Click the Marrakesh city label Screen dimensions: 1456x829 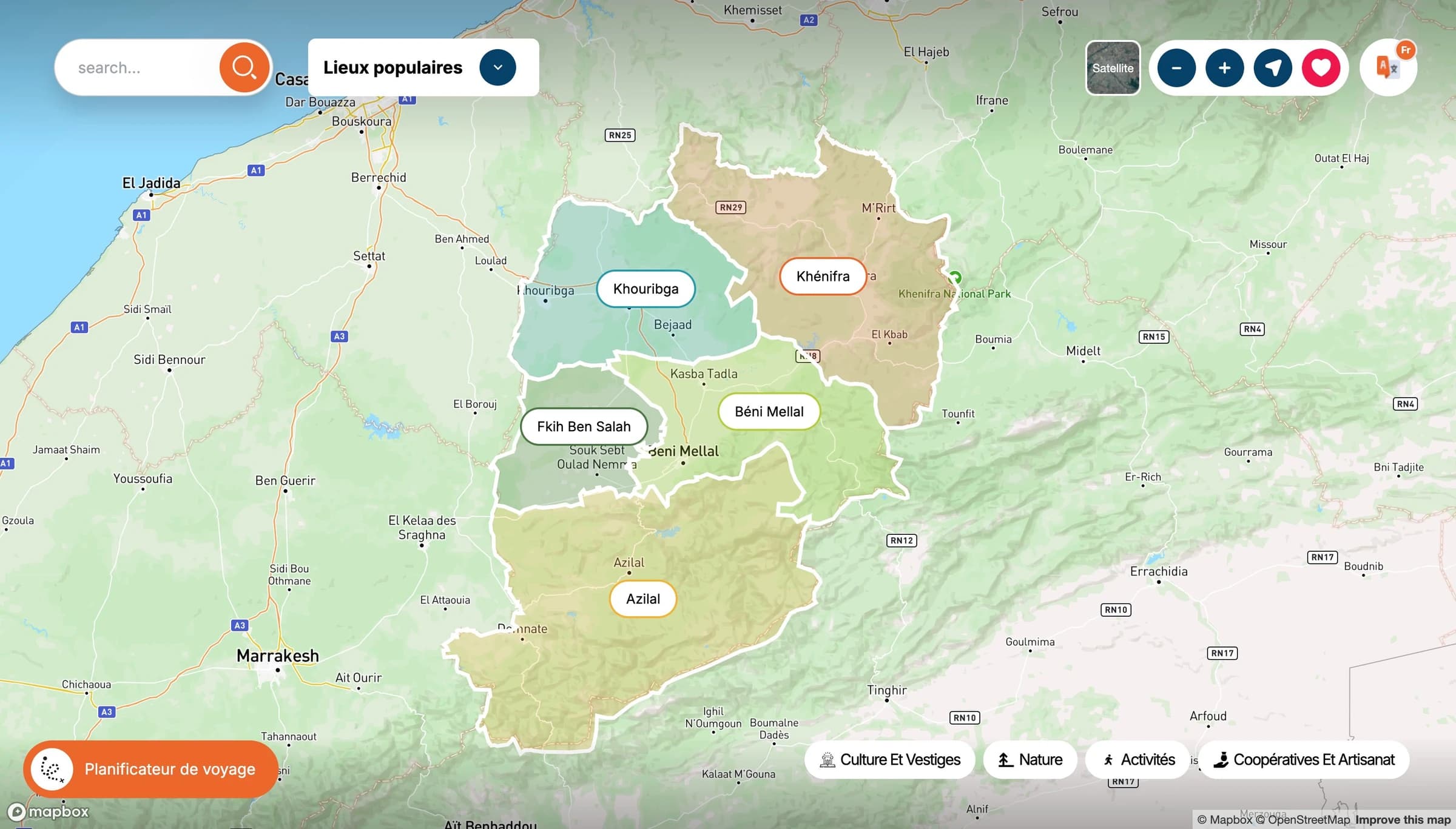click(x=277, y=656)
